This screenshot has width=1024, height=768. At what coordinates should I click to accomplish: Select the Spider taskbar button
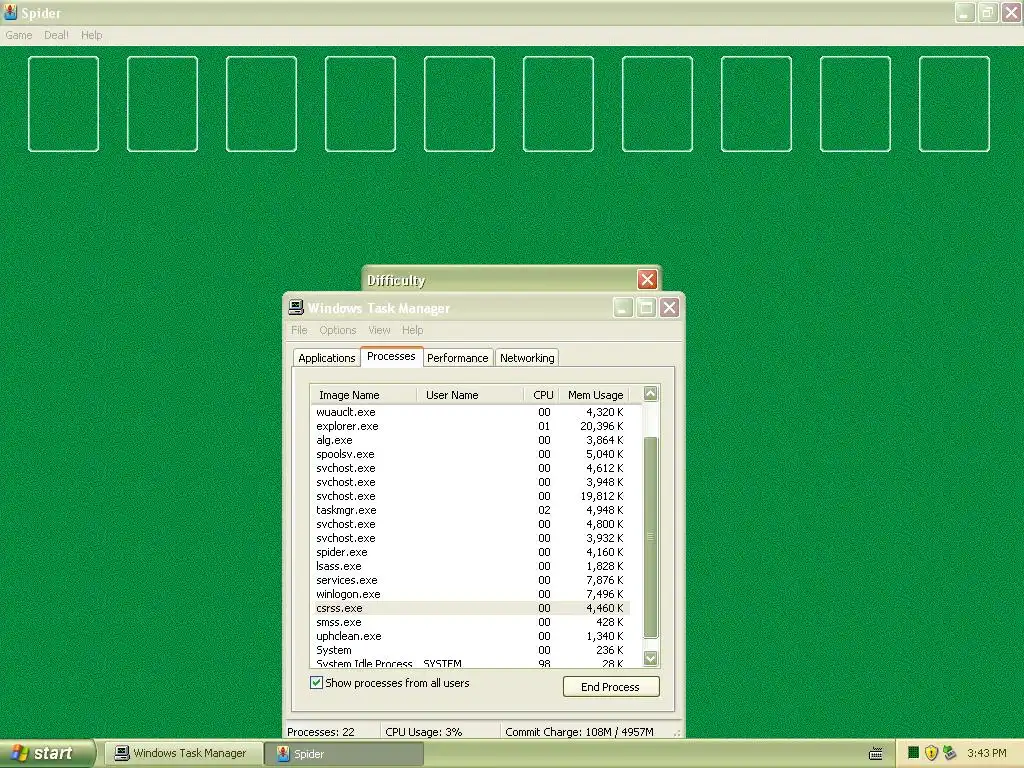pyautogui.click(x=344, y=753)
